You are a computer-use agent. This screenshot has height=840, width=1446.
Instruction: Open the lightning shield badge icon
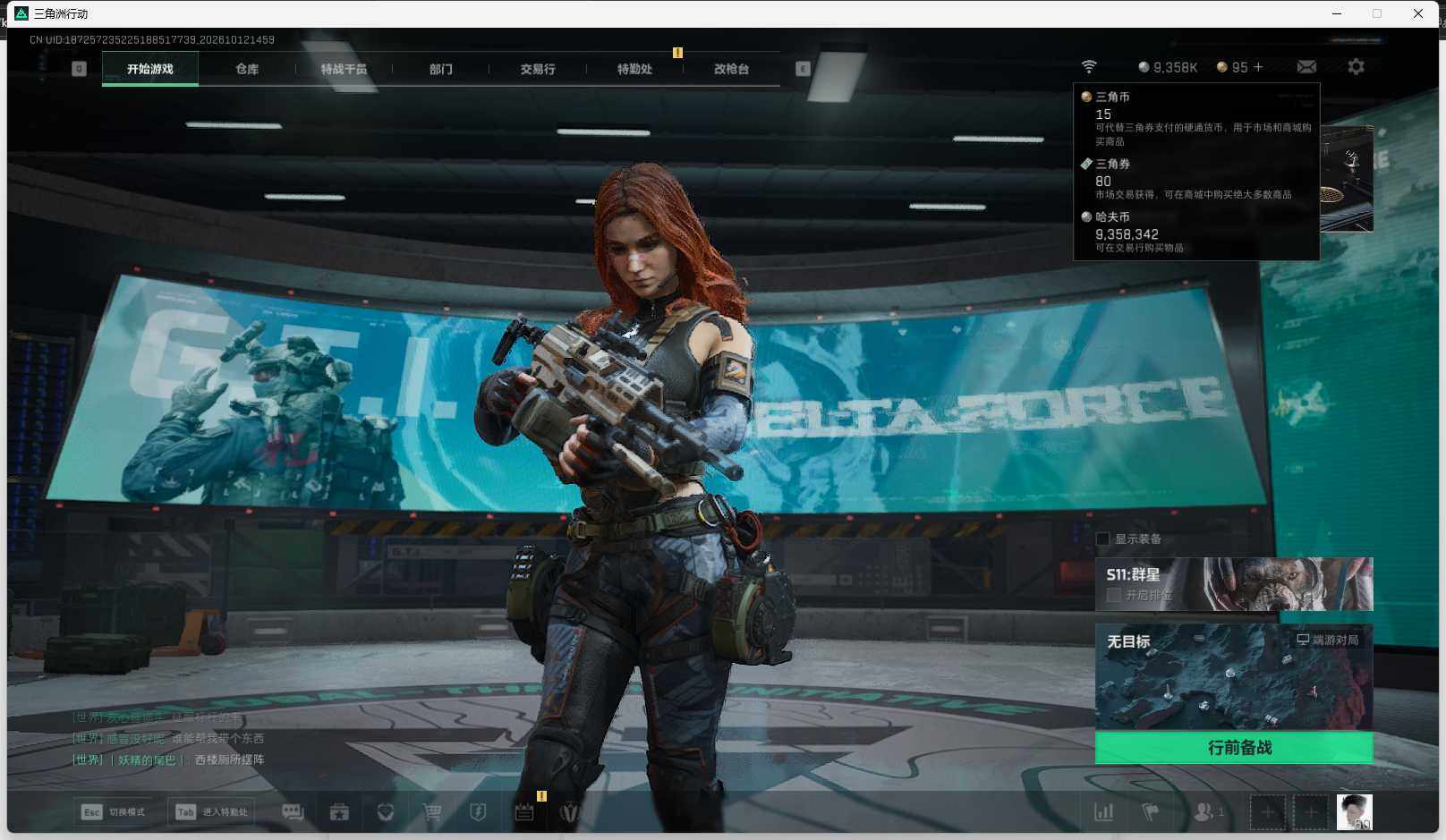(x=478, y=812)
